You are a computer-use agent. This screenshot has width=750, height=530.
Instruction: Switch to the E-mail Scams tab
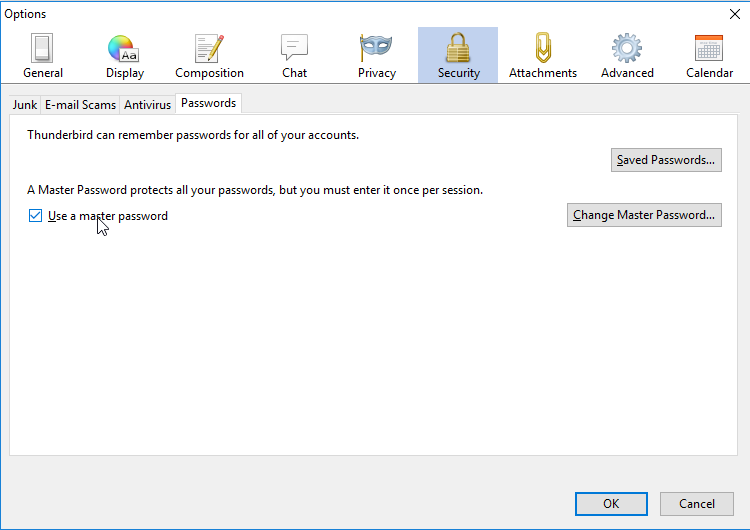click(x=80, y=105)
